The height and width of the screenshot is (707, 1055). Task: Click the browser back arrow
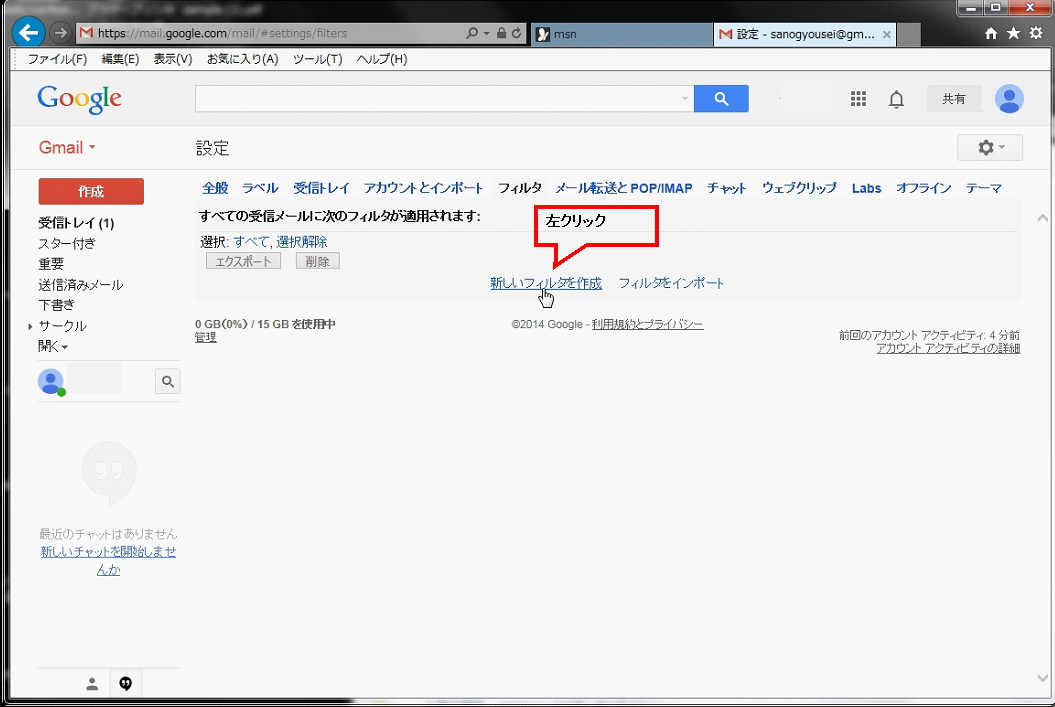[x=27, y=32]
